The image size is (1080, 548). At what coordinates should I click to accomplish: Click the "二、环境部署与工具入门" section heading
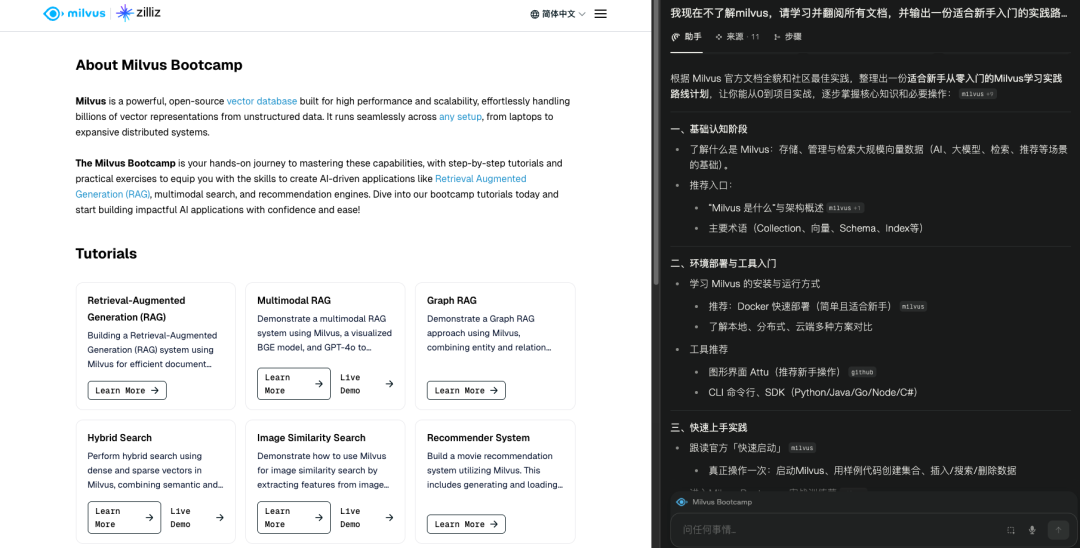723,264
